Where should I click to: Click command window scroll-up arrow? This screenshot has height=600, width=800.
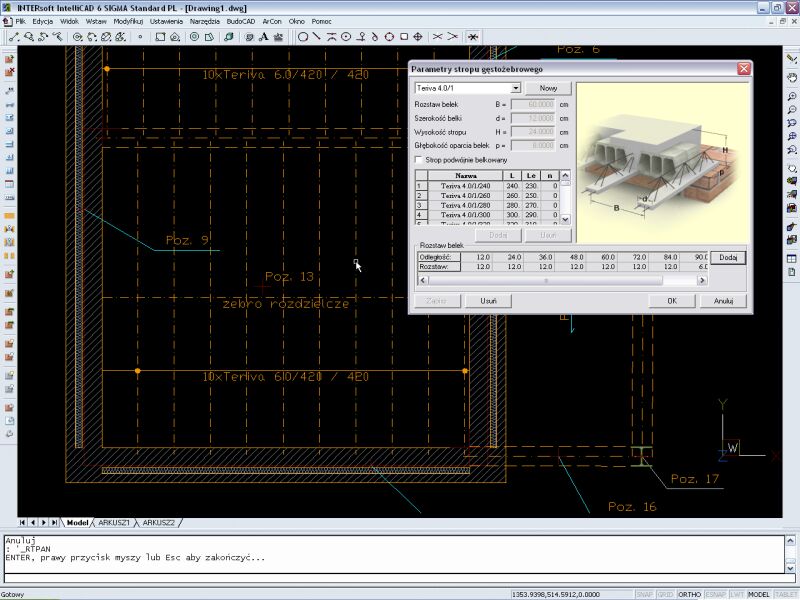click(790, 540)
